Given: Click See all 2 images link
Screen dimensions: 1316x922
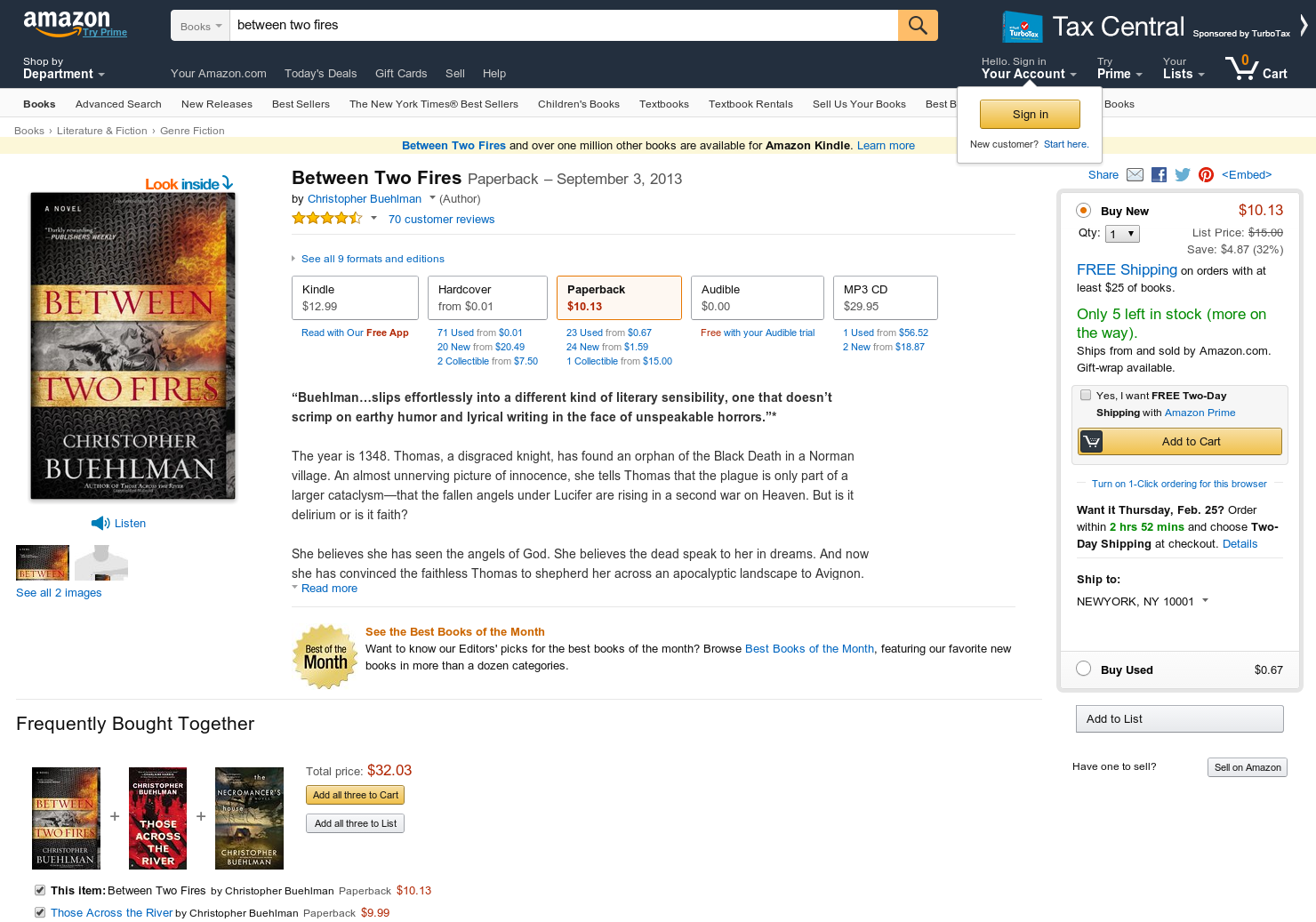Looking at the screenshot, I should [59, 593].
